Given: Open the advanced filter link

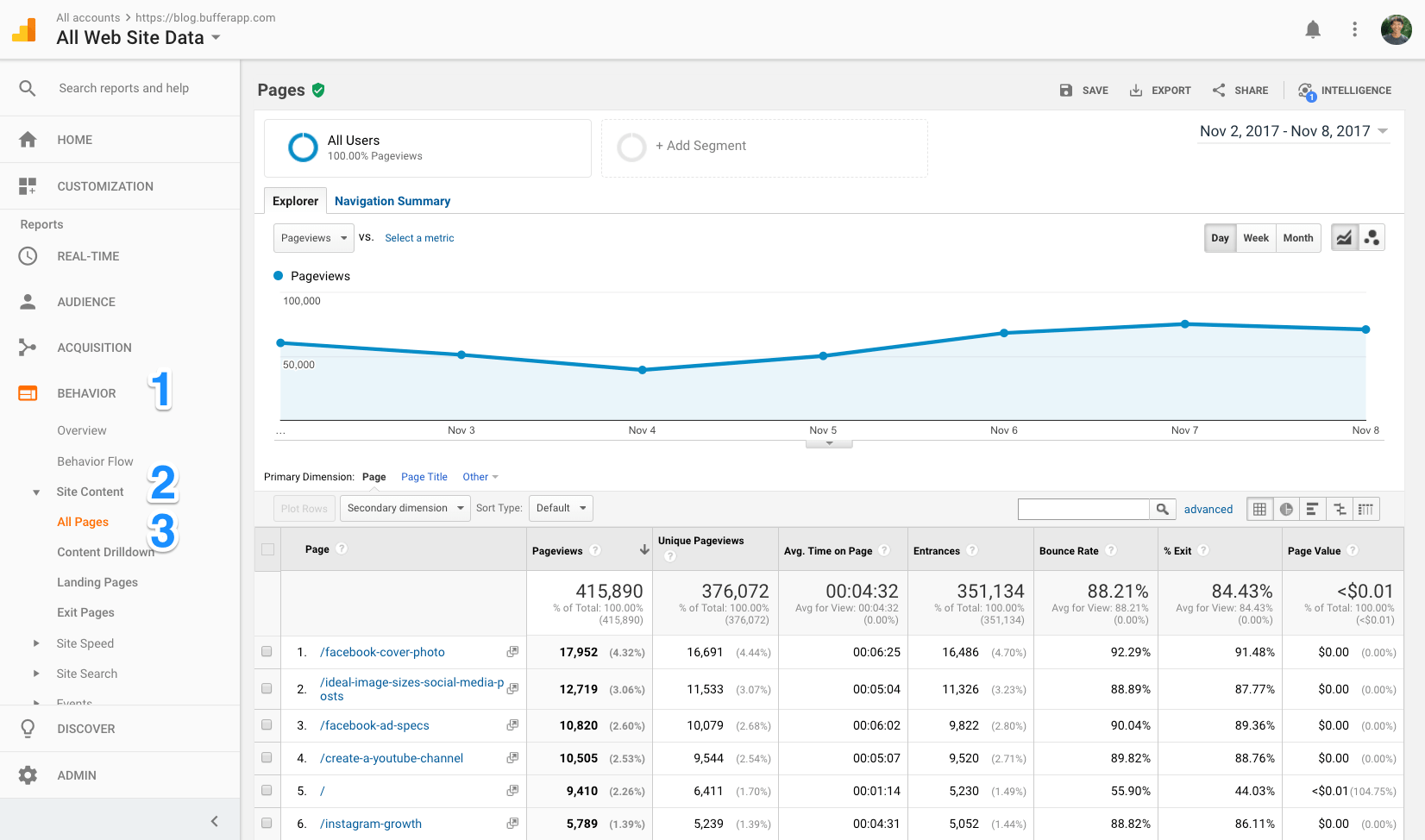Looking at the screenshot, I should pyautogui.click(x=1208, y=509).
